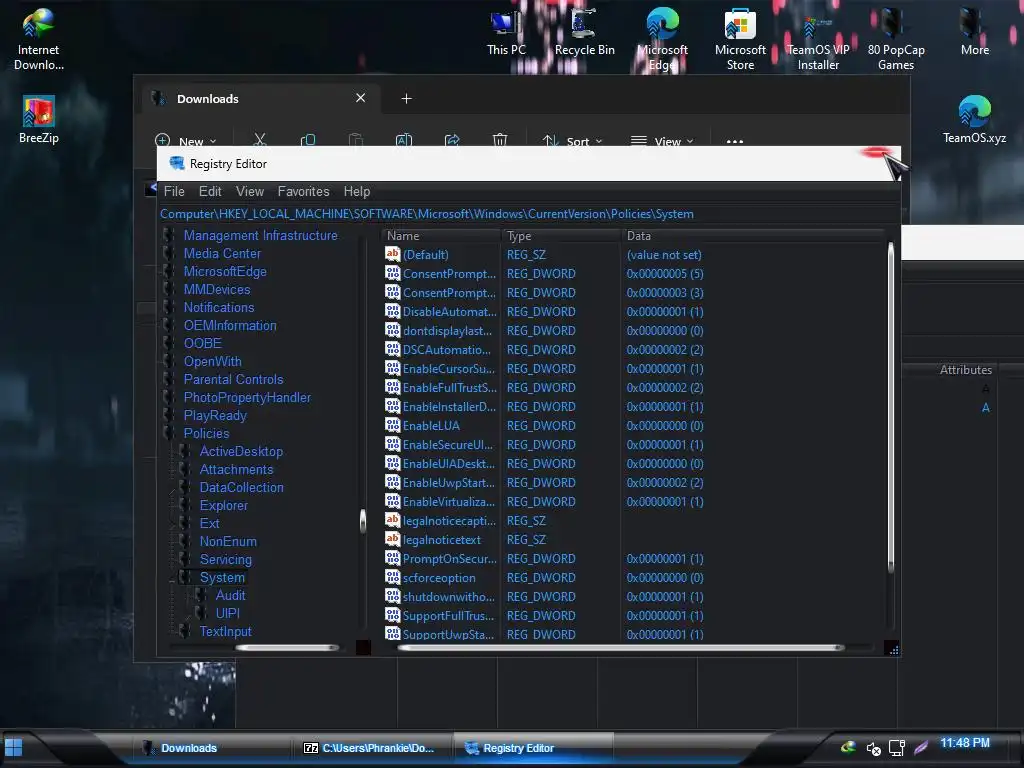
Task: Click the values list vertical scrollbar
Action: pyautogui.click(x=890, y=407)
